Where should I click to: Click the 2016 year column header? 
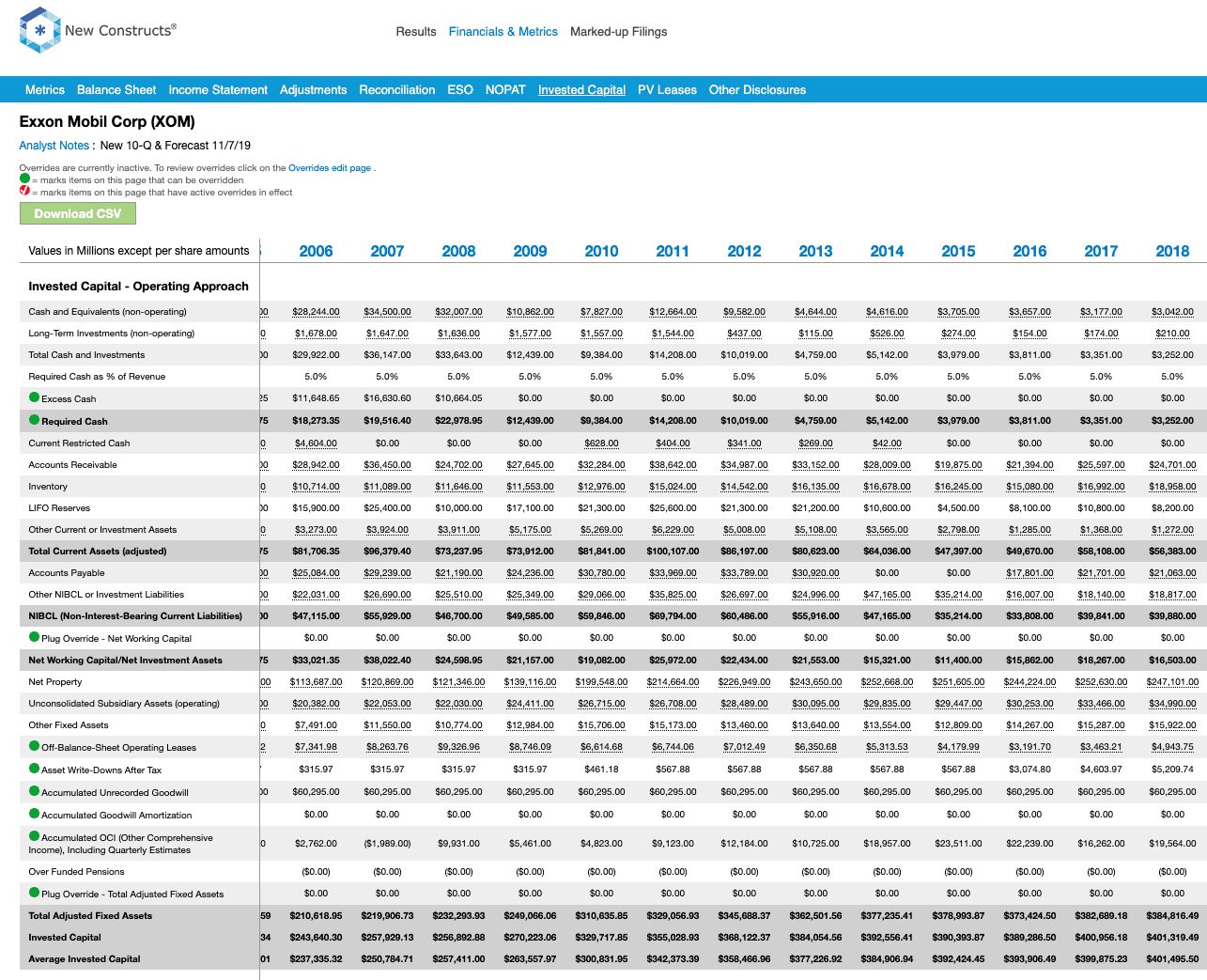click(1029, 251)
